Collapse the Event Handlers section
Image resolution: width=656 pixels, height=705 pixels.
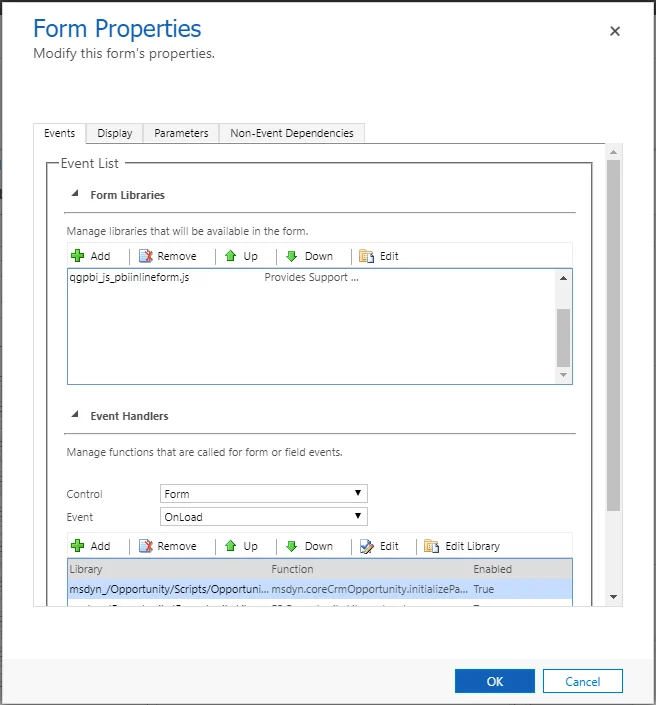pos(75,414)
